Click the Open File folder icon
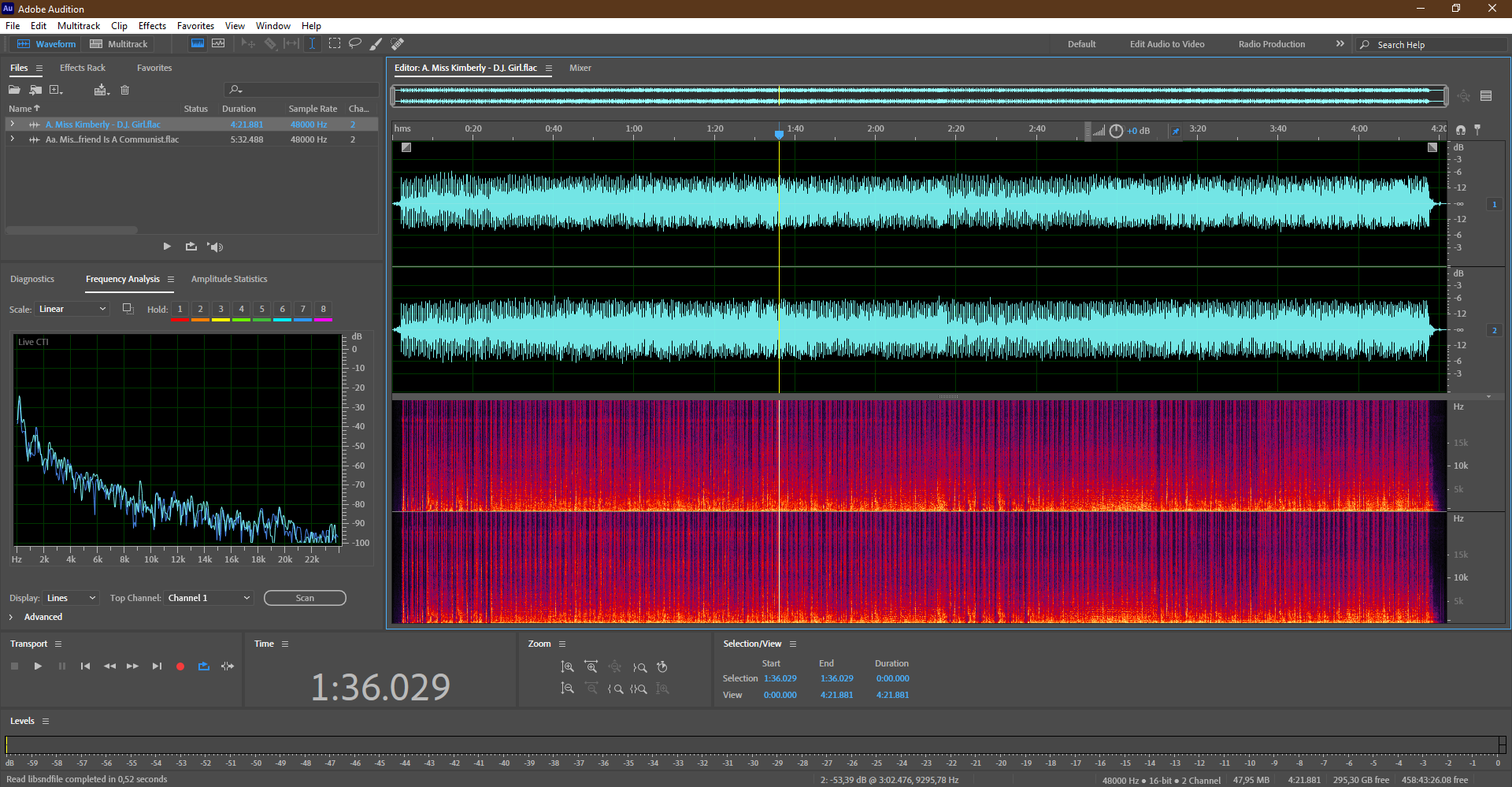Screen dimensions: 1512x787 pos(14,90)
